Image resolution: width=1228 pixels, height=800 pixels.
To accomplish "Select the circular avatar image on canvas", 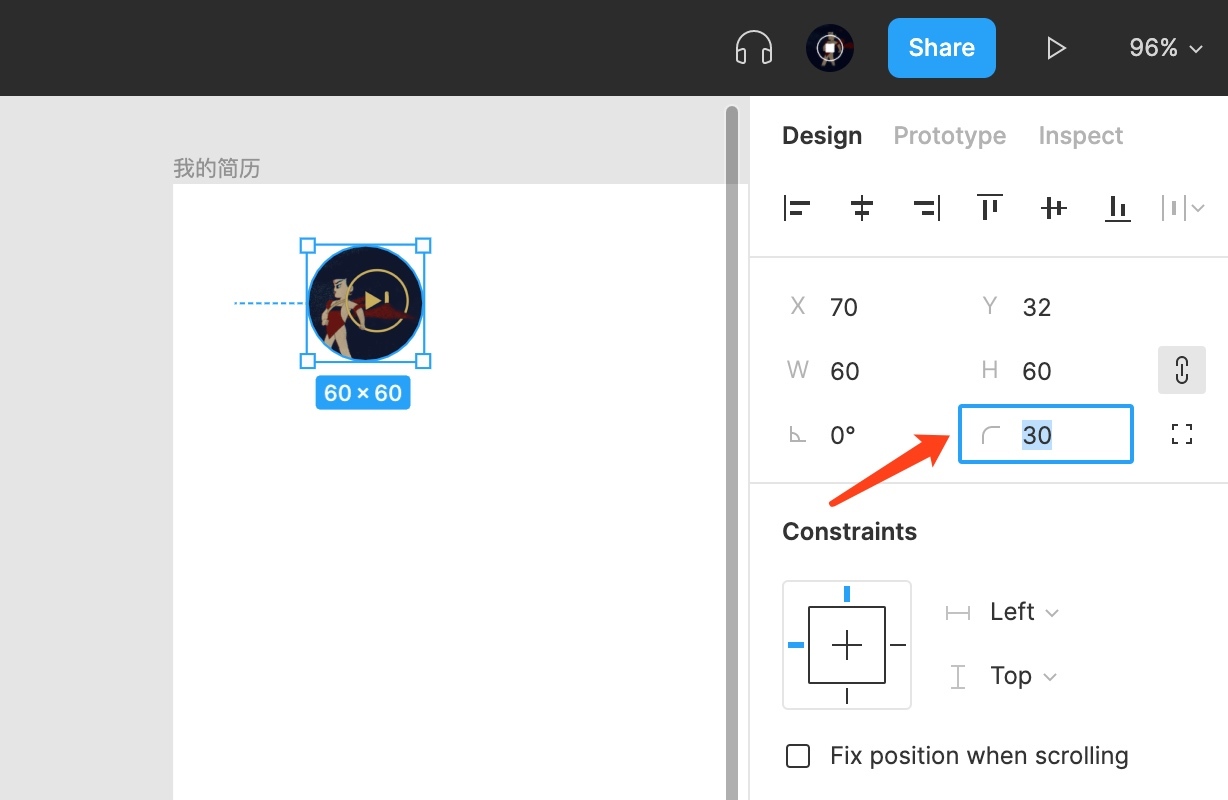I will point(365,303).
